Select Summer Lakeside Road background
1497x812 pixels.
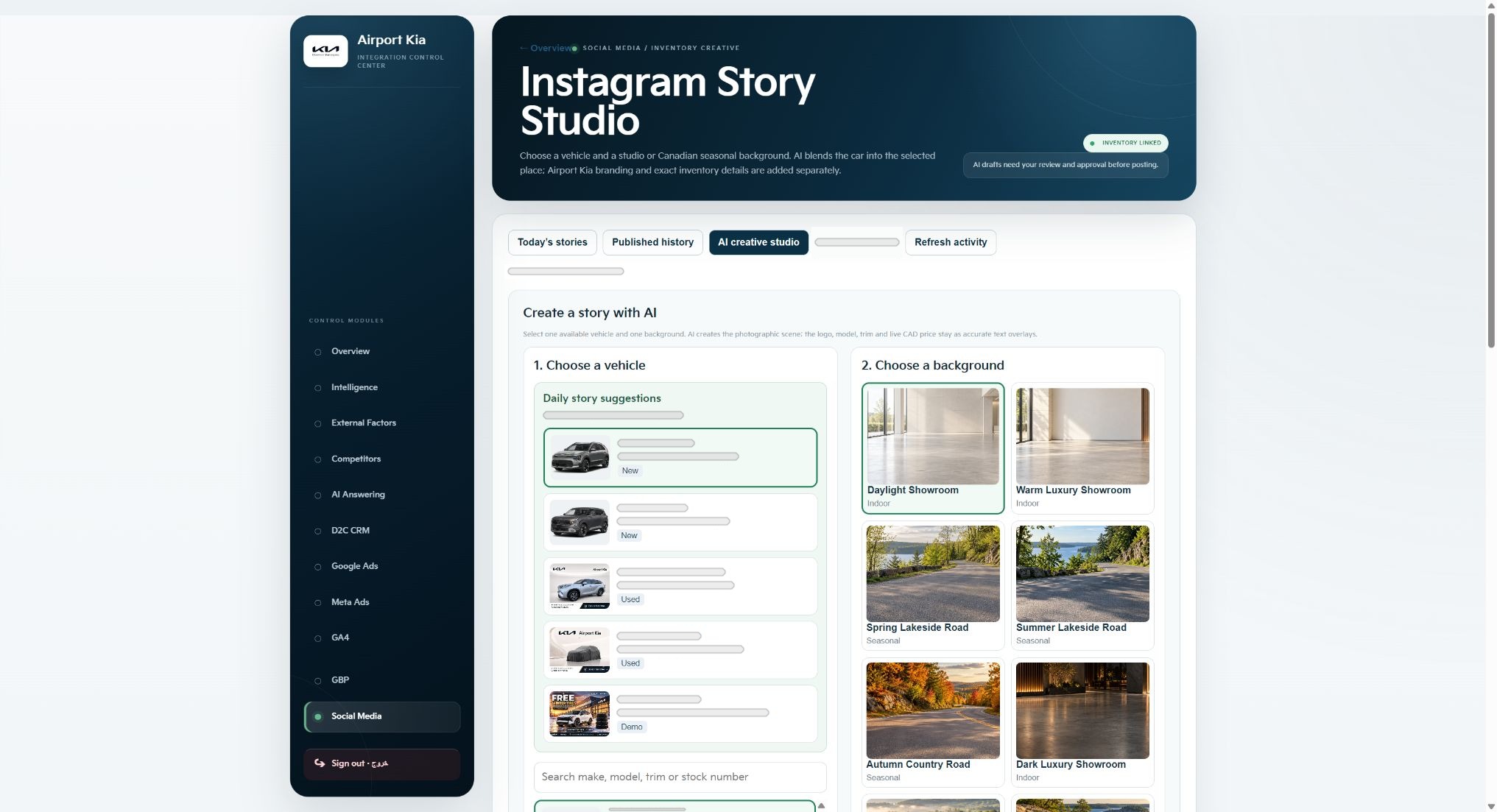[1082, 585]
